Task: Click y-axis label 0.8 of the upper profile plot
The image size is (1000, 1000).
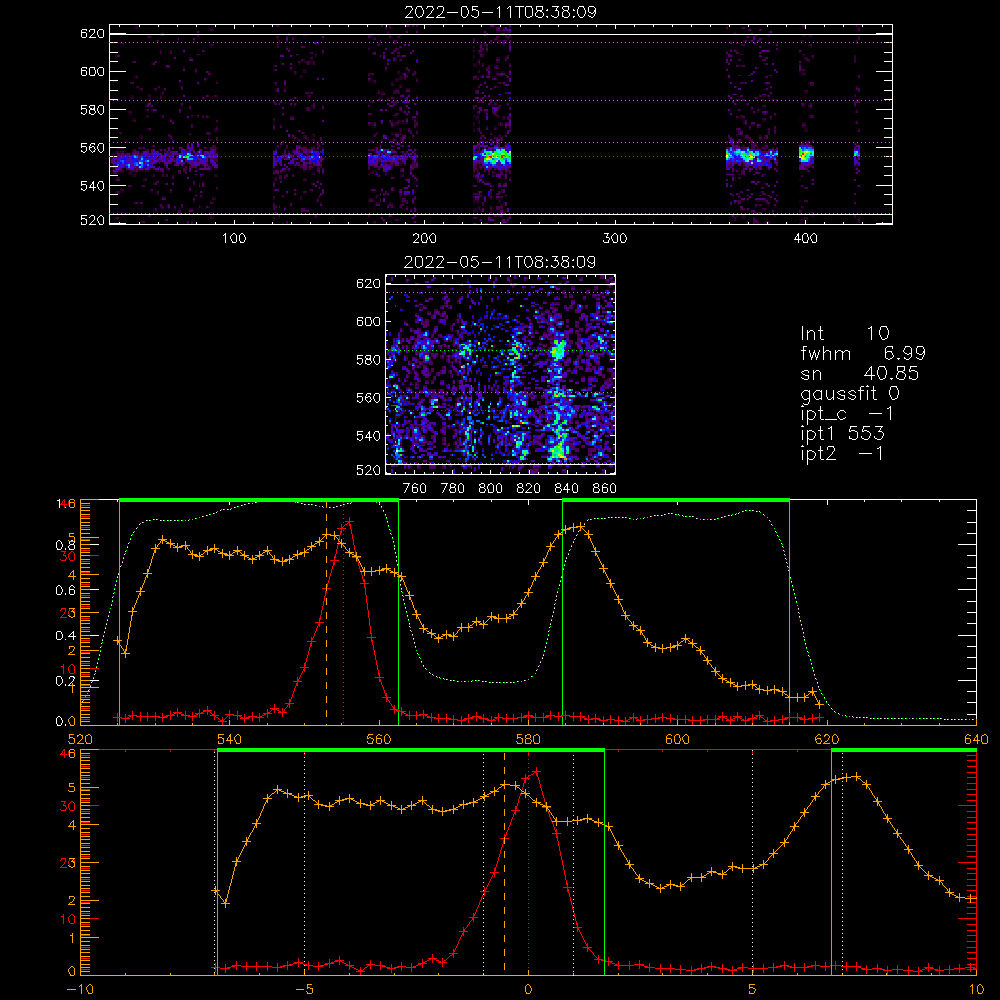Action: tap(66, 545)
